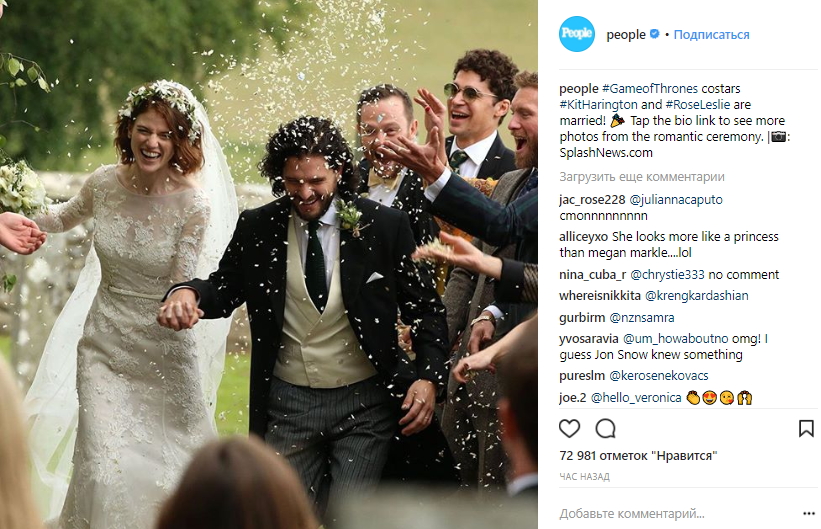Open the People profile avatar
This screenshot has height=529, width=821.
click(576, 34)
